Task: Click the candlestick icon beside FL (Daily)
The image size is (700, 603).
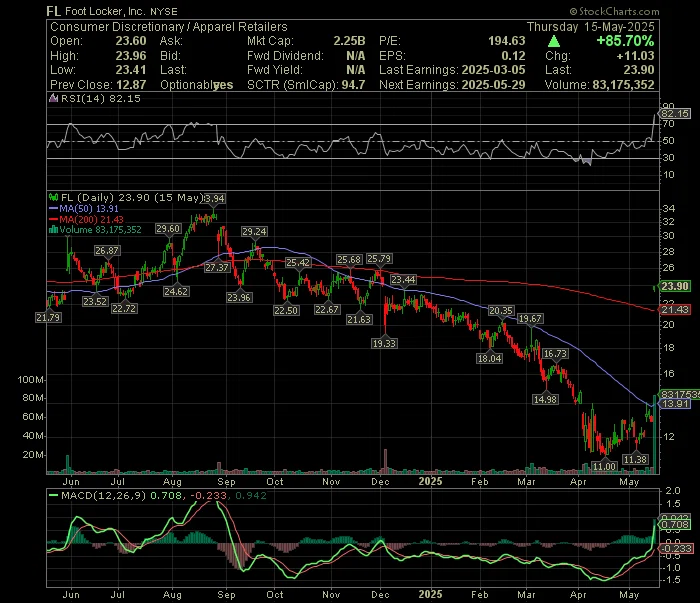Action: [53, 198]
